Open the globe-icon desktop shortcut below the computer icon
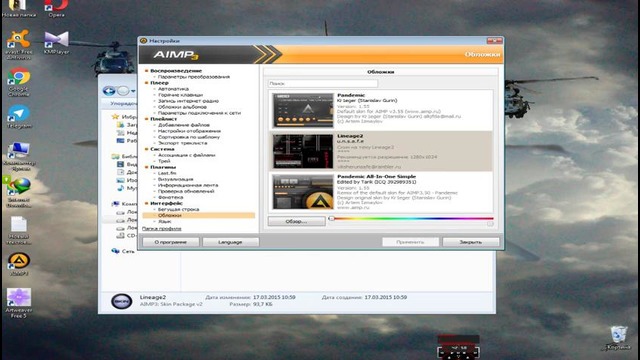 [18, 193]
